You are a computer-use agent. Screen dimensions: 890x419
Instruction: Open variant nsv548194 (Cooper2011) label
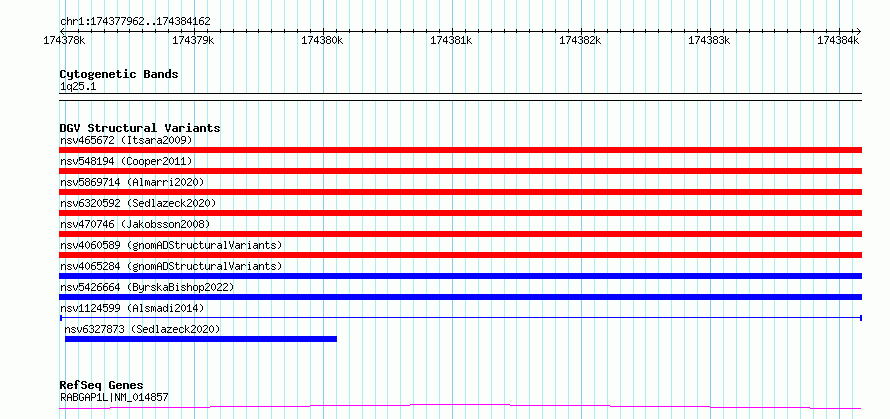[x=126, y=161]
